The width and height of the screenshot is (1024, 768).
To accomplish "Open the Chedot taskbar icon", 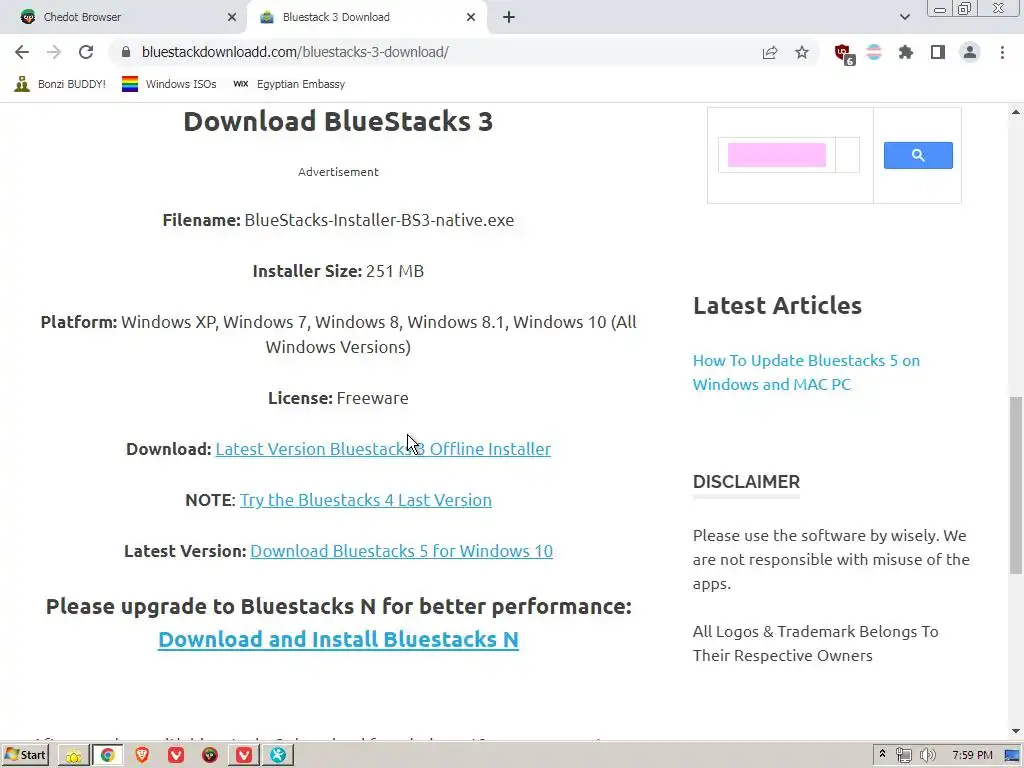I will coord(210,756).
